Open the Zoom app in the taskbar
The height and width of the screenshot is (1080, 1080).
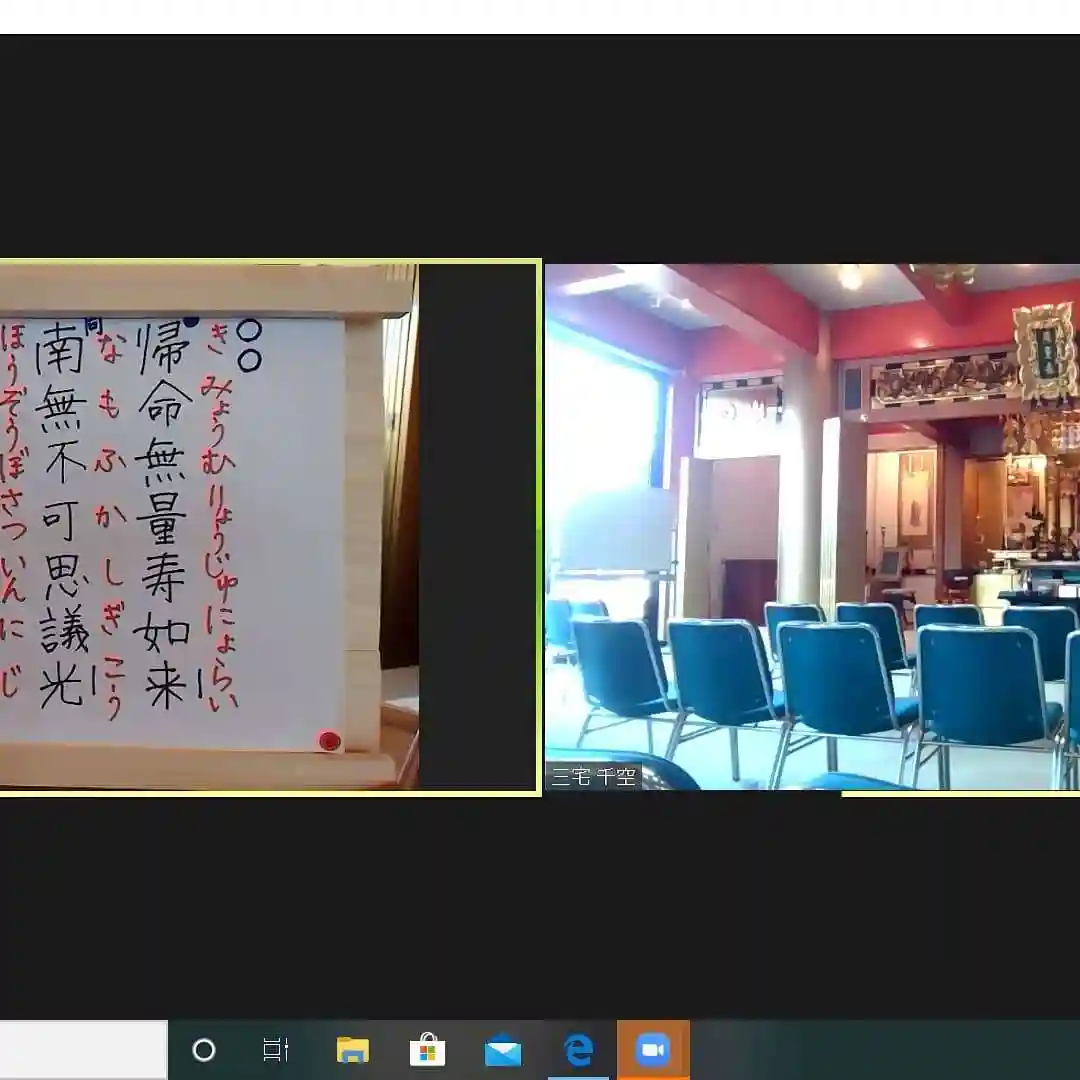click(x=653, y=1050)
